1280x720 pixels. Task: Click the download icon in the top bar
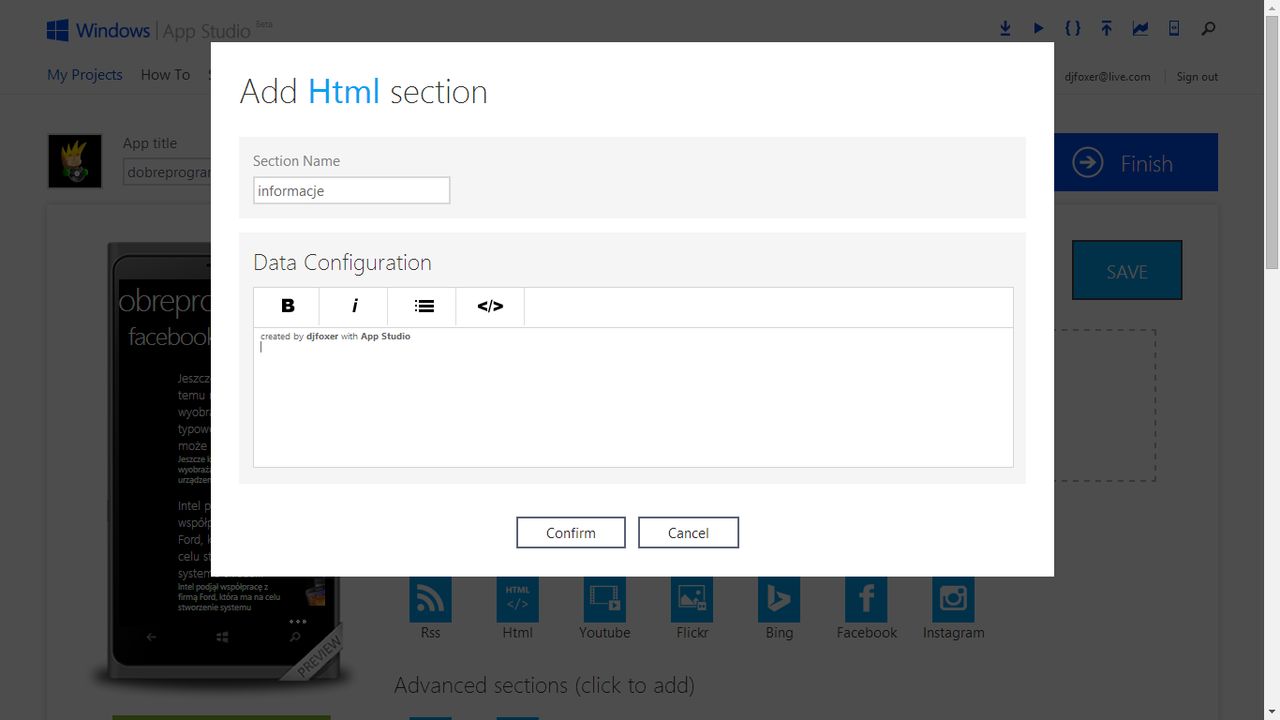point(1005,29)
